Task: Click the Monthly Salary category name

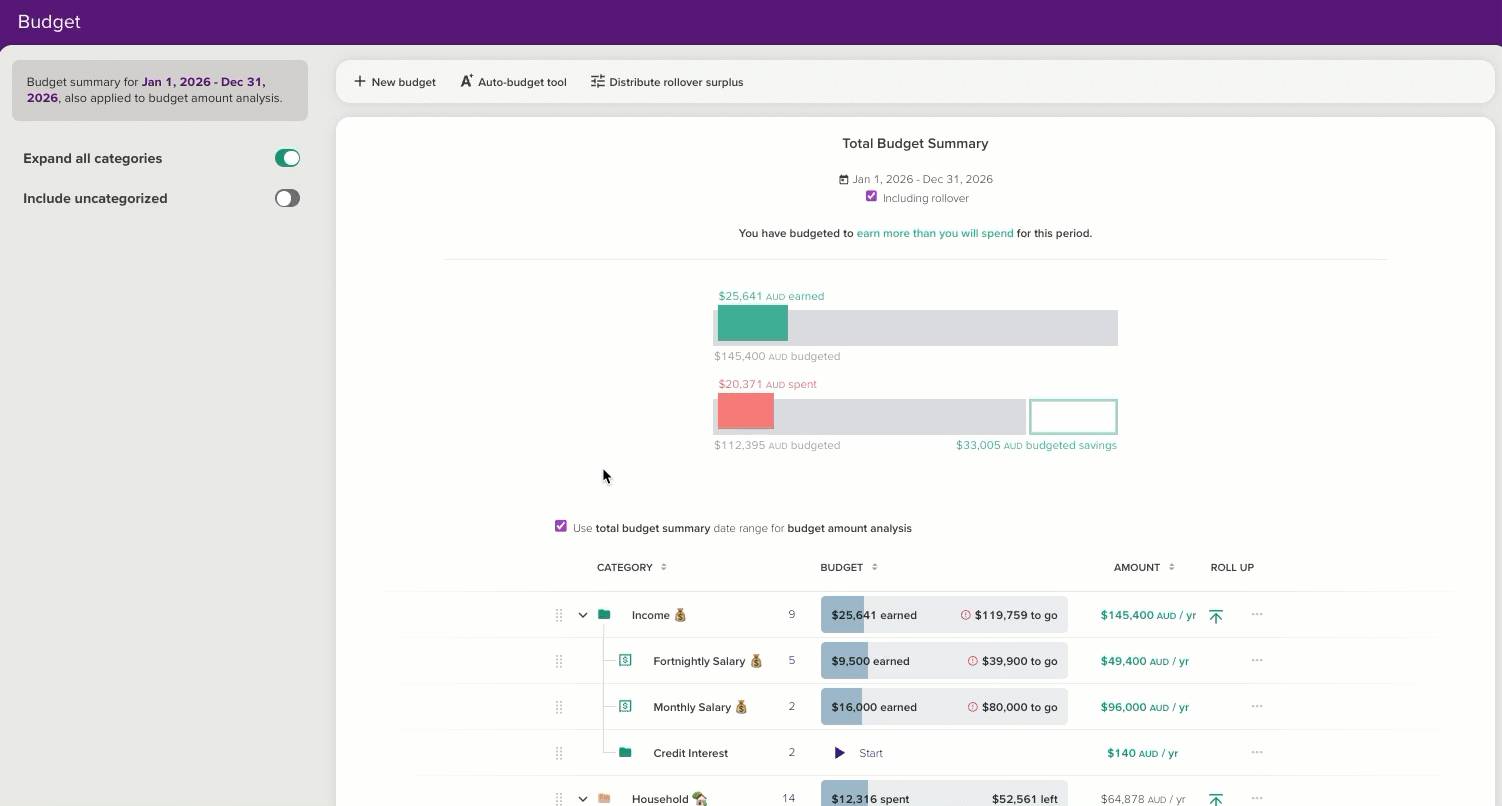Action: (x=700, y=707)
